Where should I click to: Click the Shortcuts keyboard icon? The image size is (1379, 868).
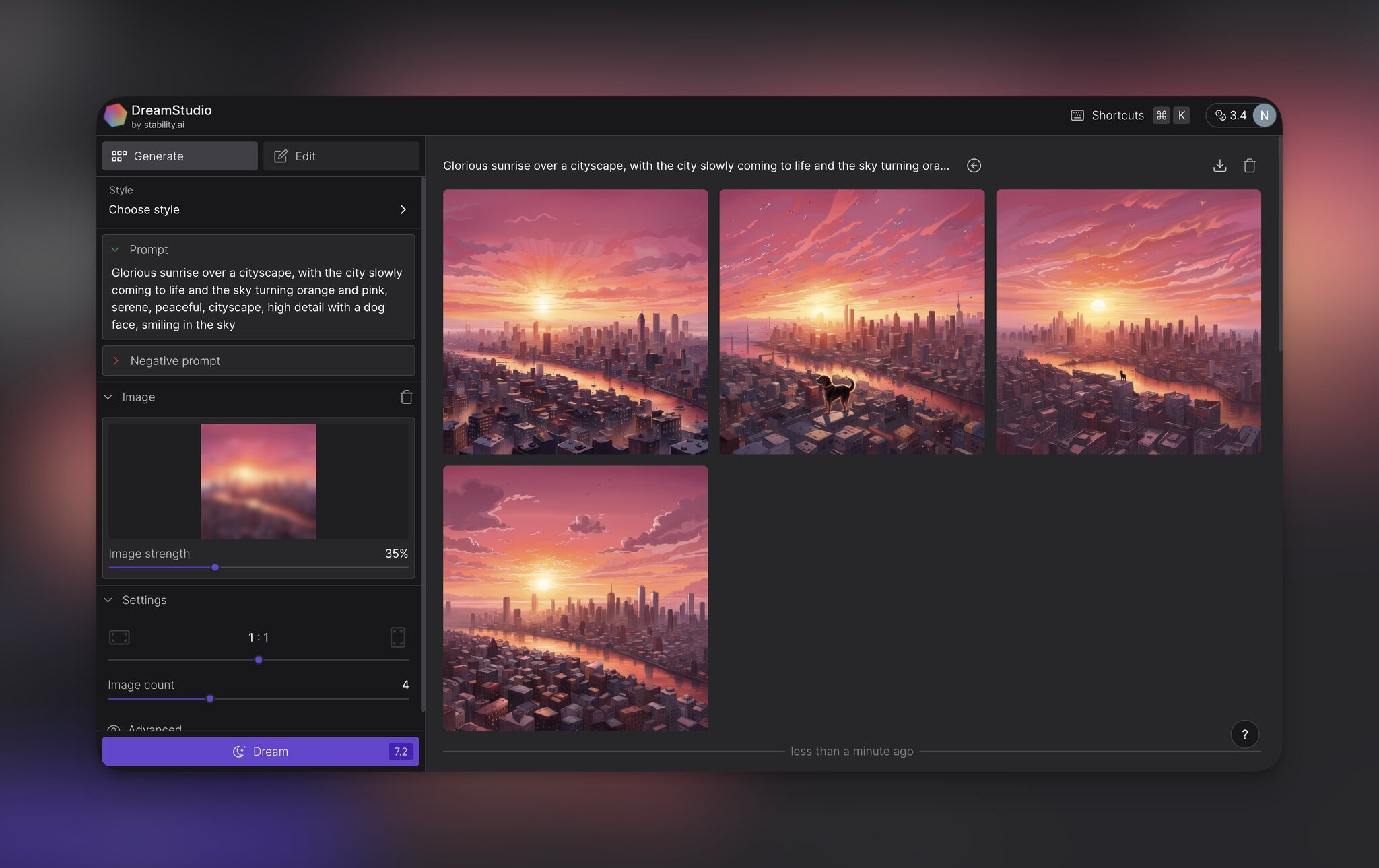[1077, 114]
